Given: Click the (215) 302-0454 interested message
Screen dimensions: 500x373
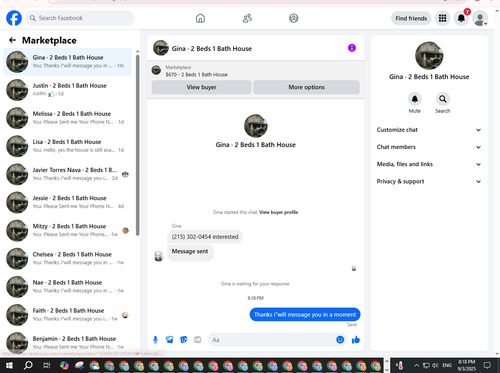Looking at the screenshot, I should pyautogui.click(x=205, y=237).
